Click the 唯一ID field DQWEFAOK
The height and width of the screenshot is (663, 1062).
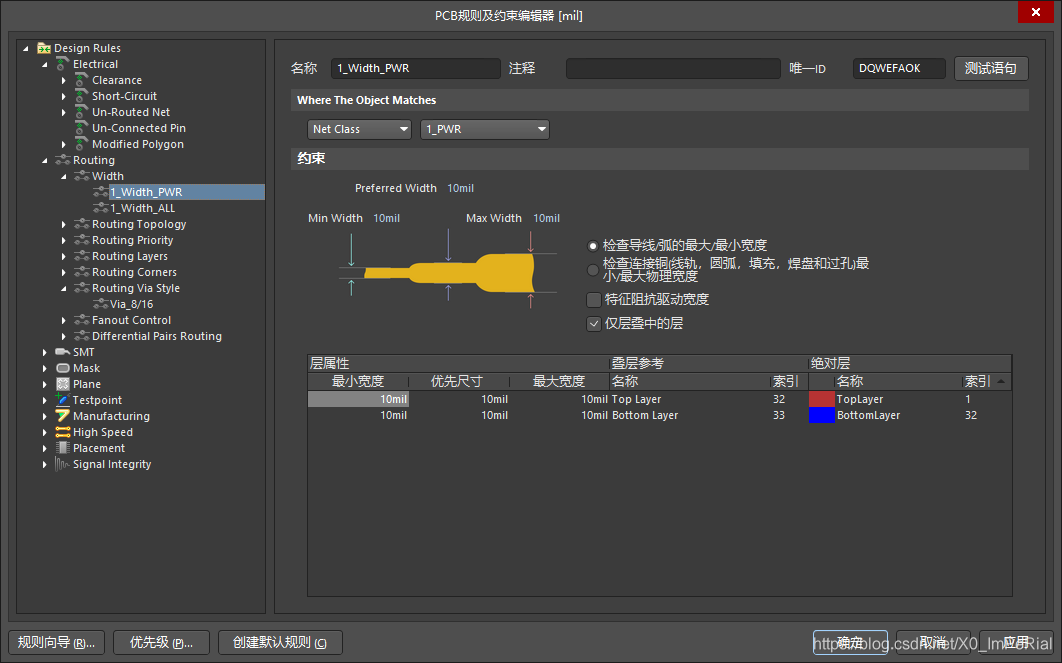(x=899, y=68)
